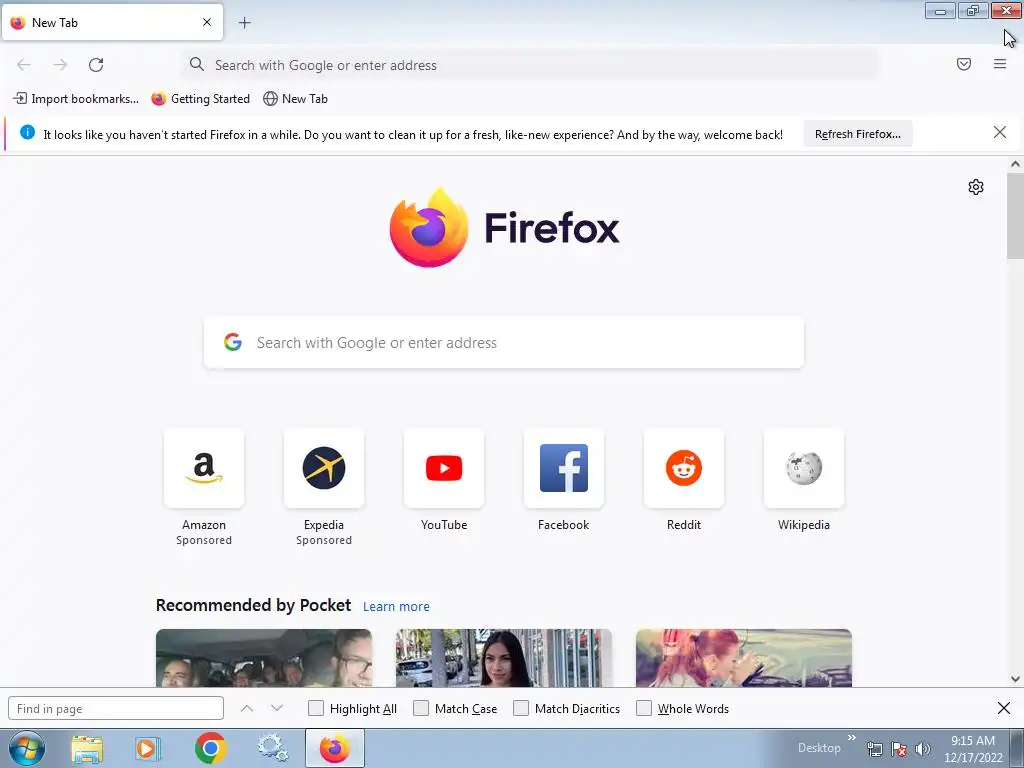Expand the Desktop toolbar chevron in taskbar
Screen dimensions: 1024x768
point(852,738)
